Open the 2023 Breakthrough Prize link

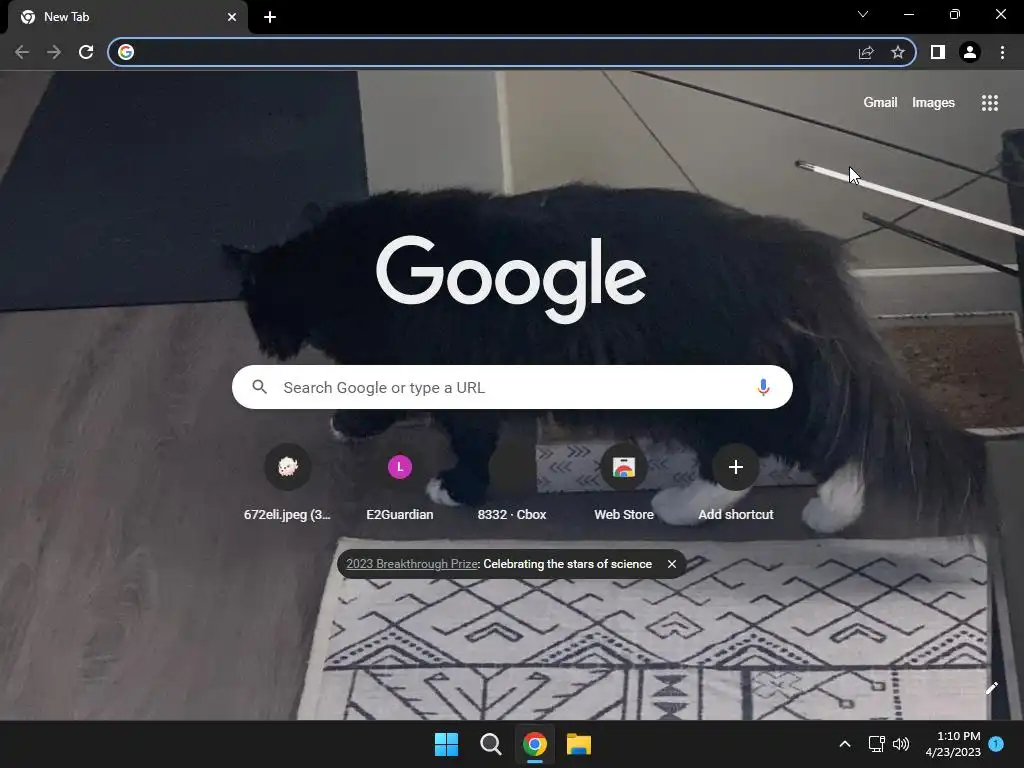413,564
